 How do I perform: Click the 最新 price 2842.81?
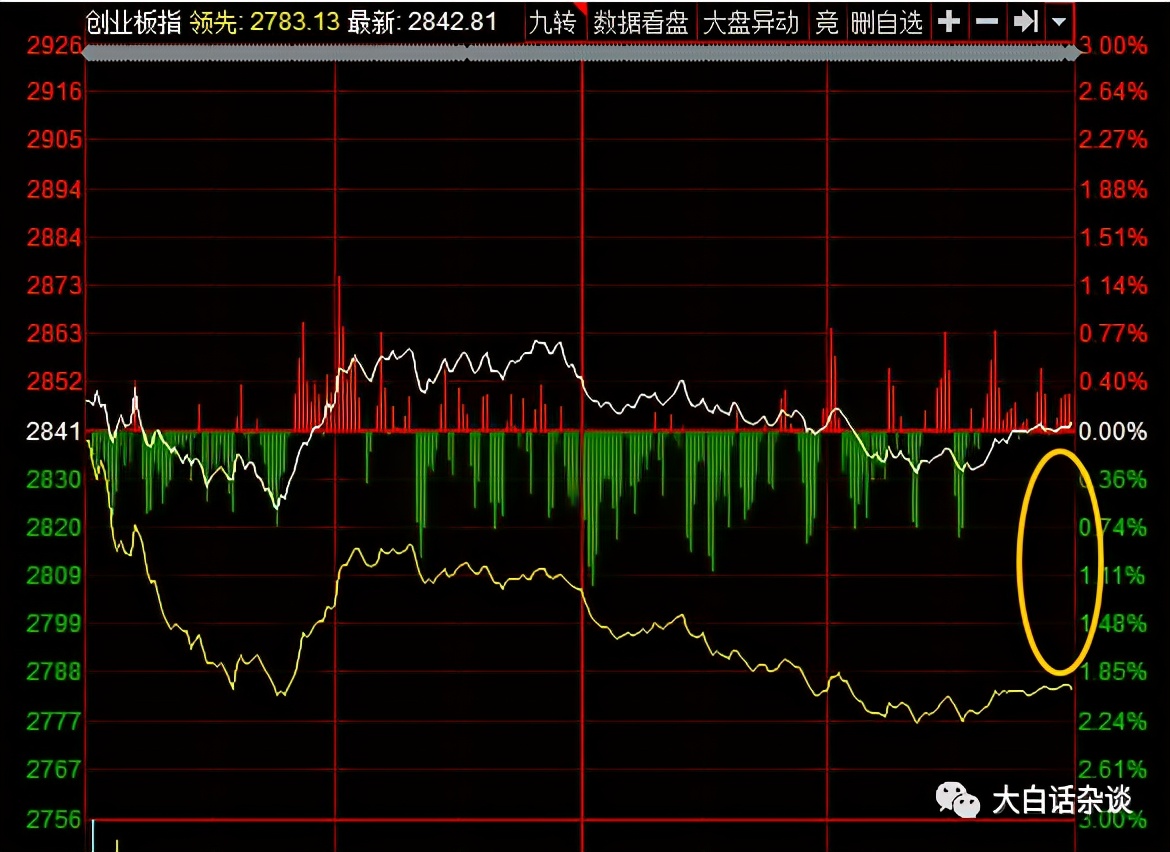(x=452, y=22)
